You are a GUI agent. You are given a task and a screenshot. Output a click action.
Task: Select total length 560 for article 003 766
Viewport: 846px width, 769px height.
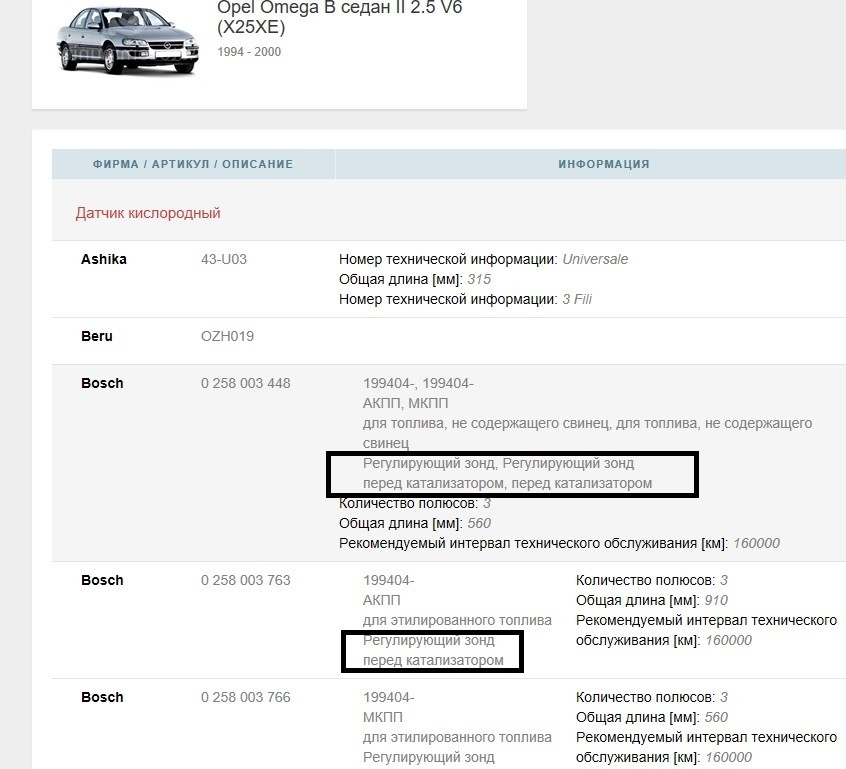[716, 717]
